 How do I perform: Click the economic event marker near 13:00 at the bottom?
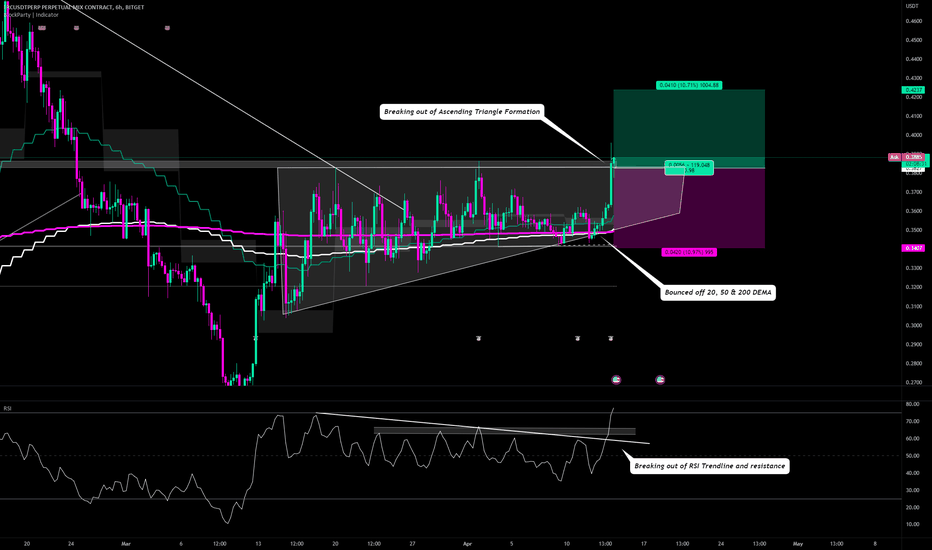click(616, 379)
